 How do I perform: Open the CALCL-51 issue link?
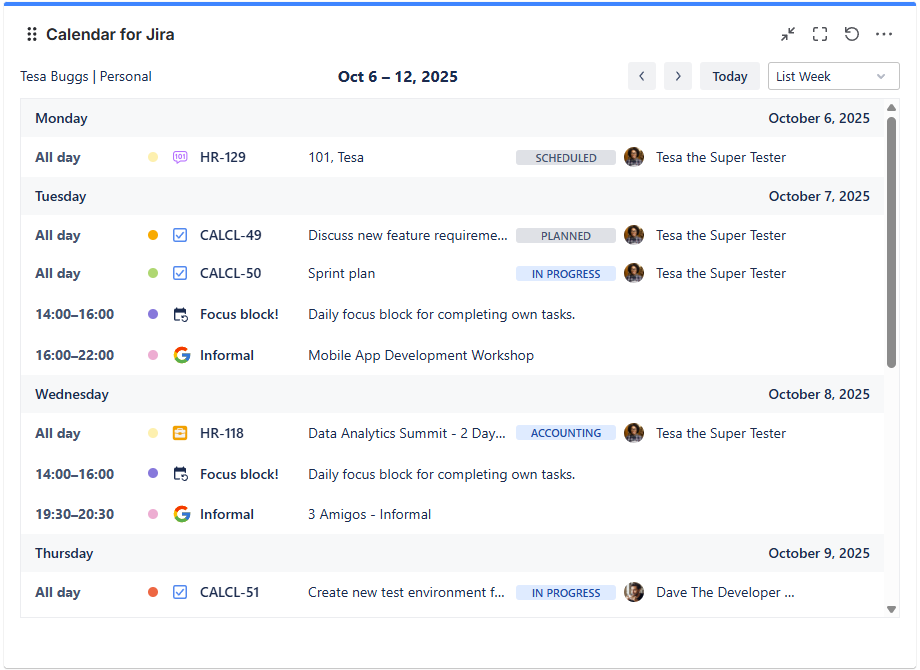click(x=229, y=592)
